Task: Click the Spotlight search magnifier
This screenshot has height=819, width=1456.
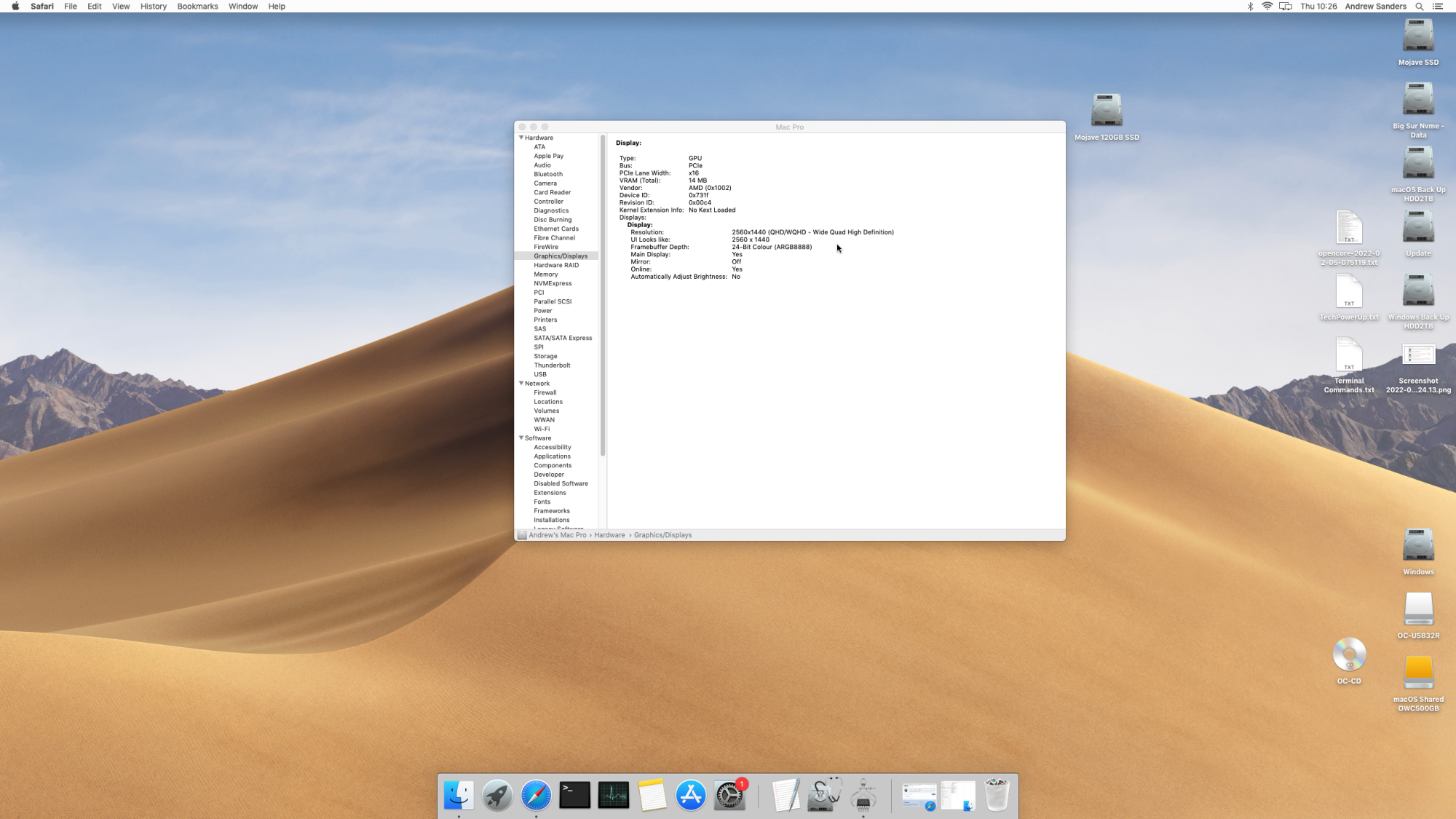Action: coord(1419,7)
